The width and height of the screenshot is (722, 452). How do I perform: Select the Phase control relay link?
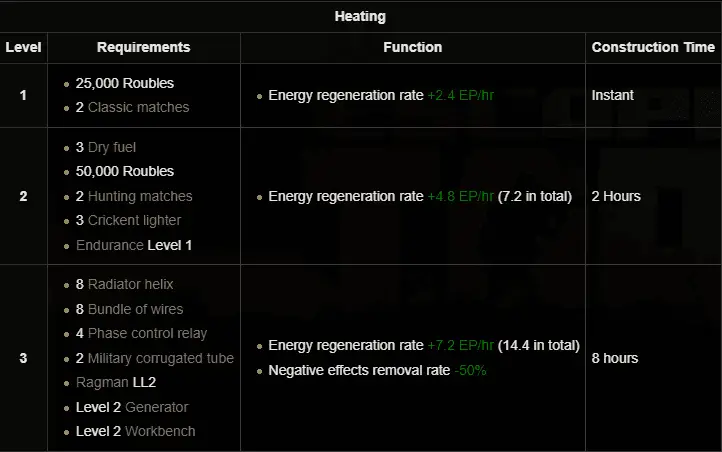[x=147, y=333]
